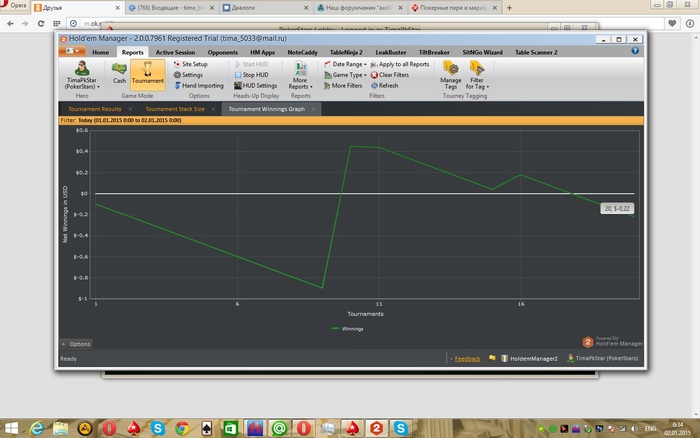Click the Feedback link in the status bar
Screen dimensions: 700x438
click(467, 359)
